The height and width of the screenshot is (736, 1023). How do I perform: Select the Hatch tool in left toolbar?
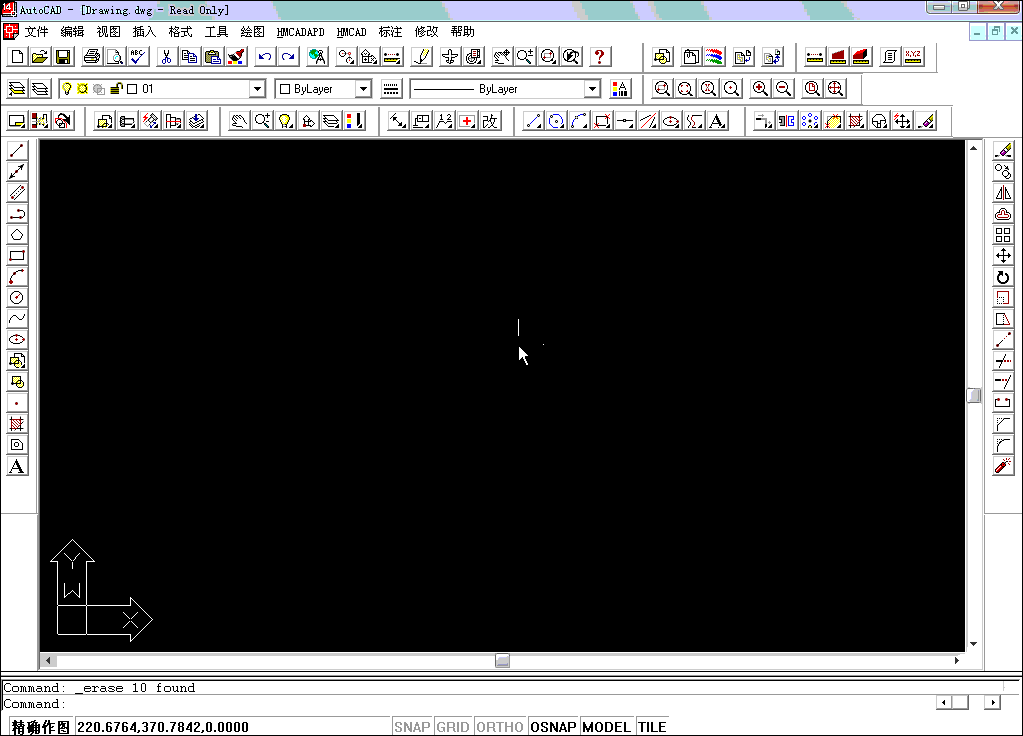pyautogui.click(x=17, y=424)
